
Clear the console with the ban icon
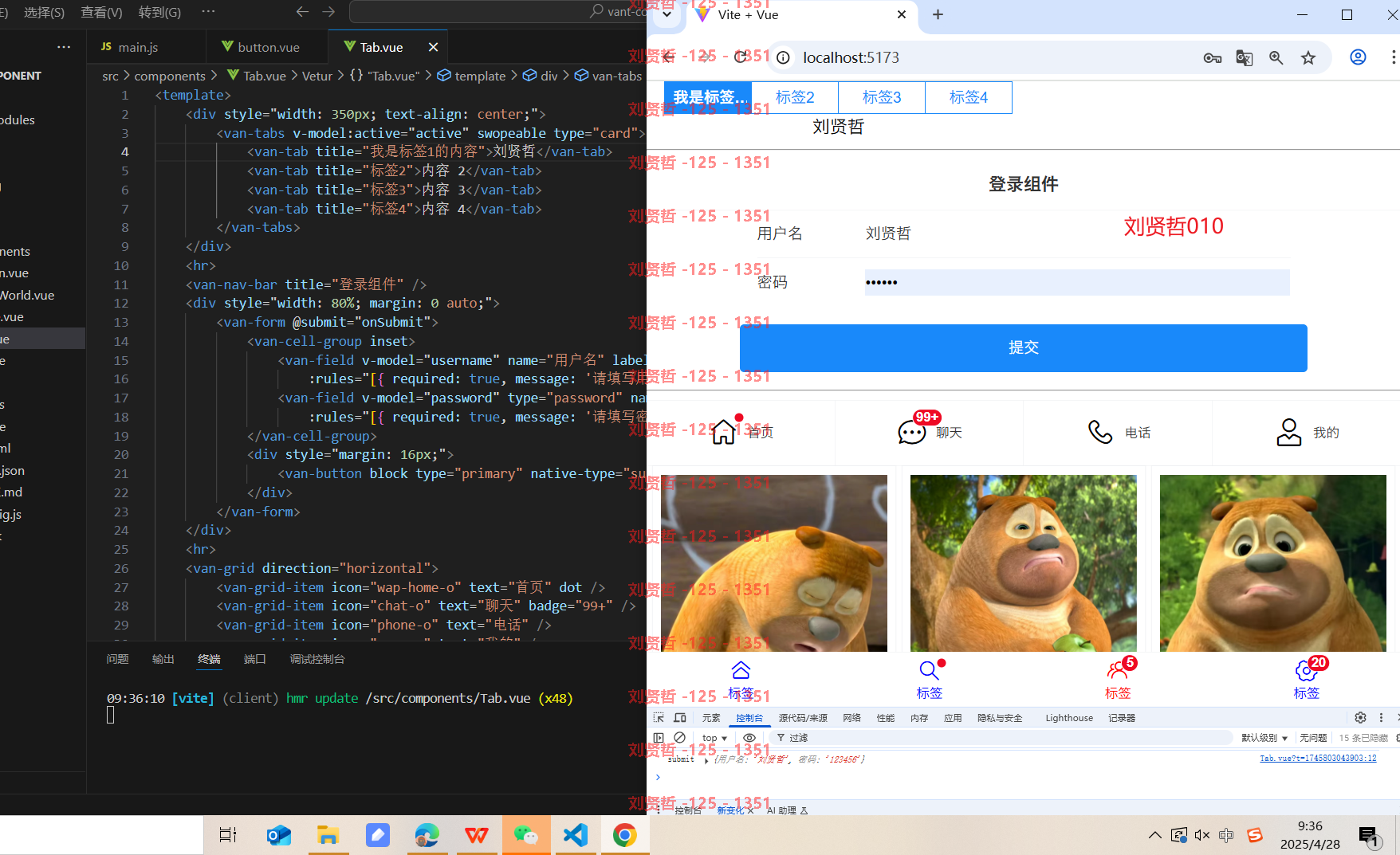coord(679,738)
